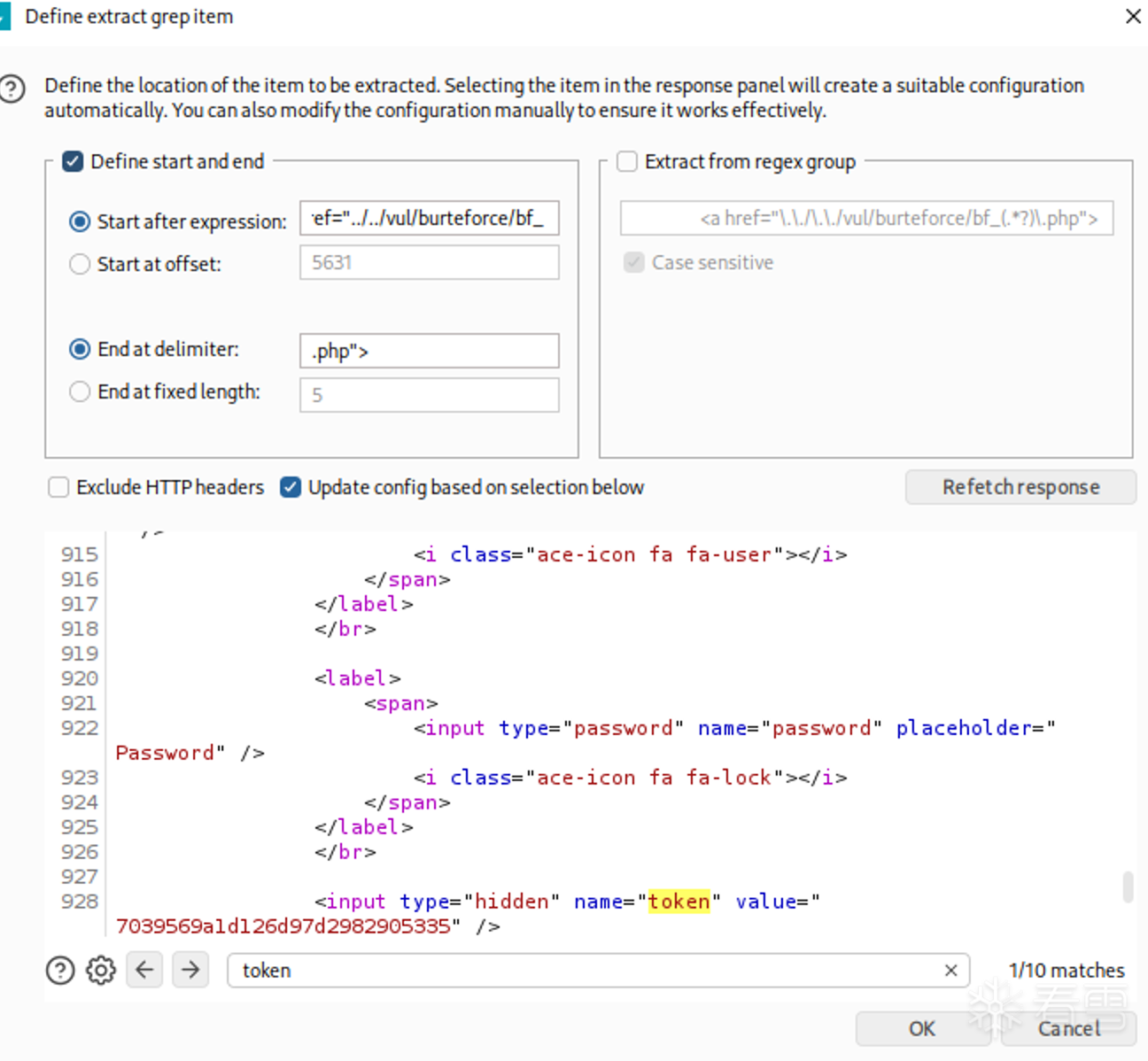Clear the token search field

950,971
